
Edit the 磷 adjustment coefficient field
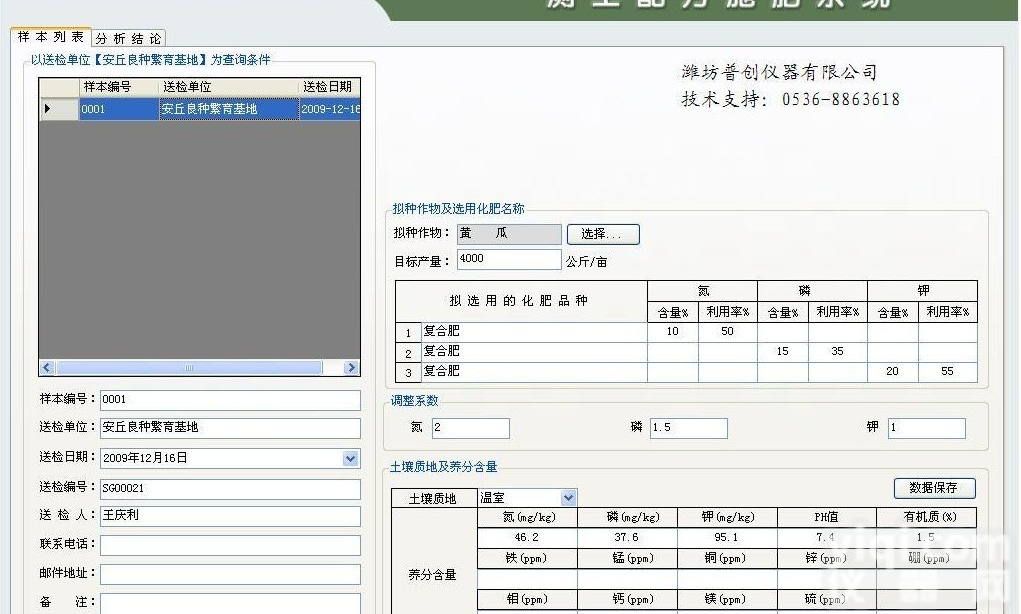point(687,428)
